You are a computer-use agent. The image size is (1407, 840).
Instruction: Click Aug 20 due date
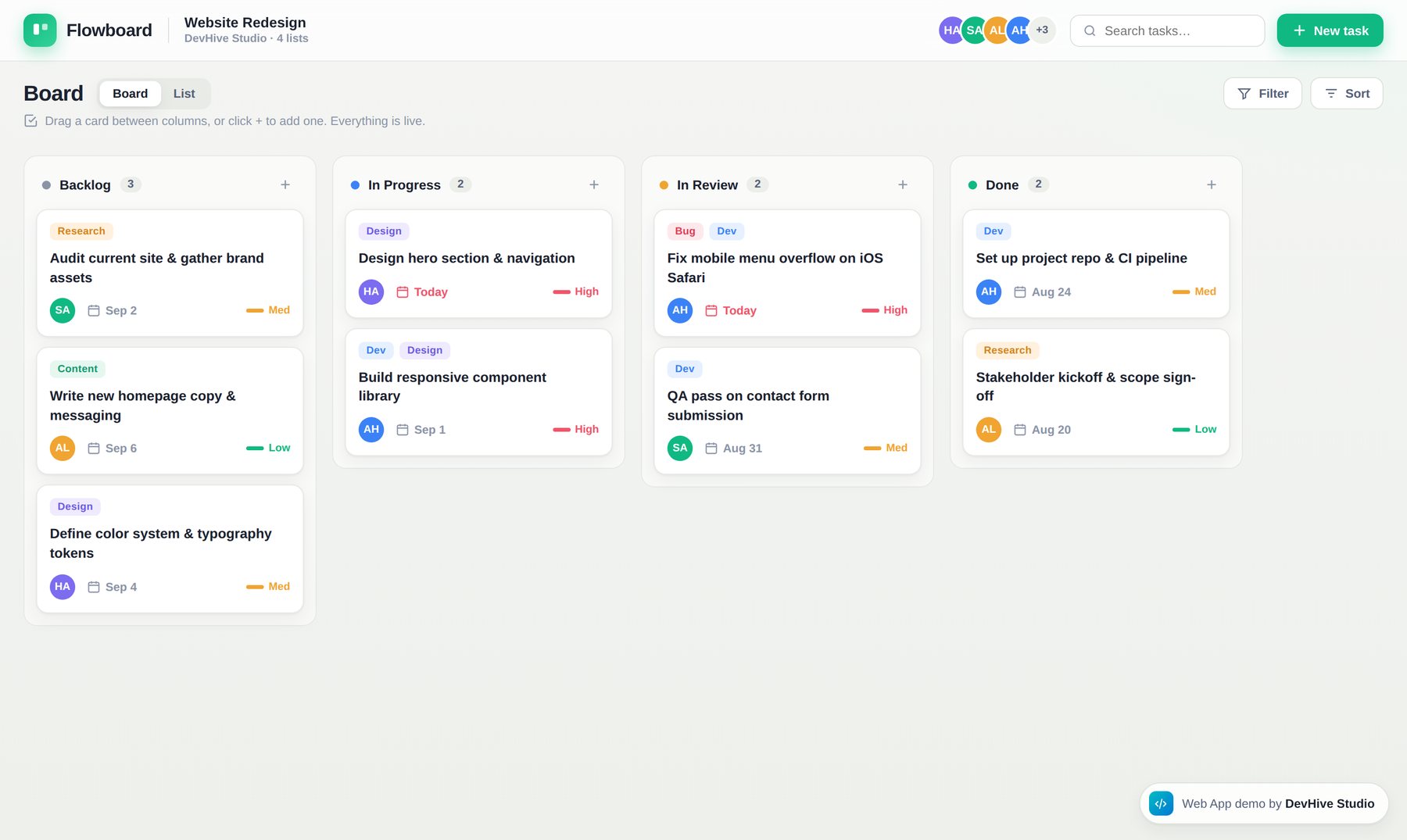pos(1043,429)
